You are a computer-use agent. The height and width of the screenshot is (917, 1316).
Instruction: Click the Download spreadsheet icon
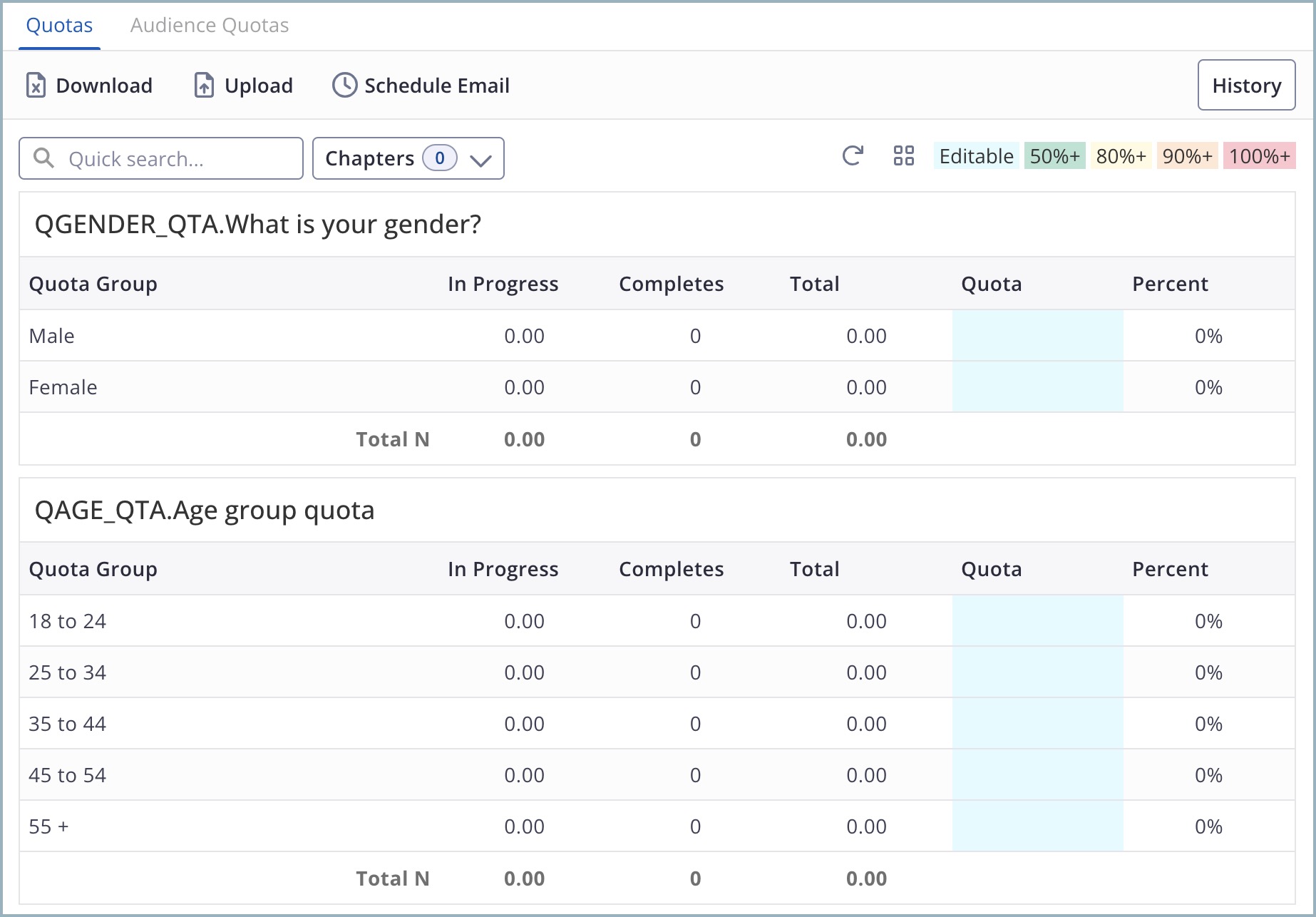click(x=36, y=86)
